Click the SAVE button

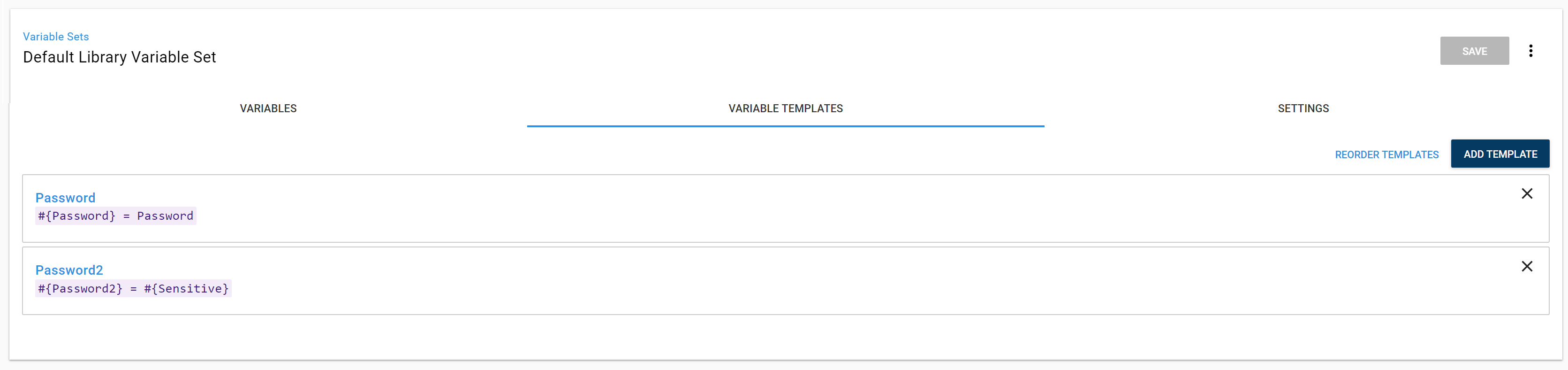click(1474, 51)
